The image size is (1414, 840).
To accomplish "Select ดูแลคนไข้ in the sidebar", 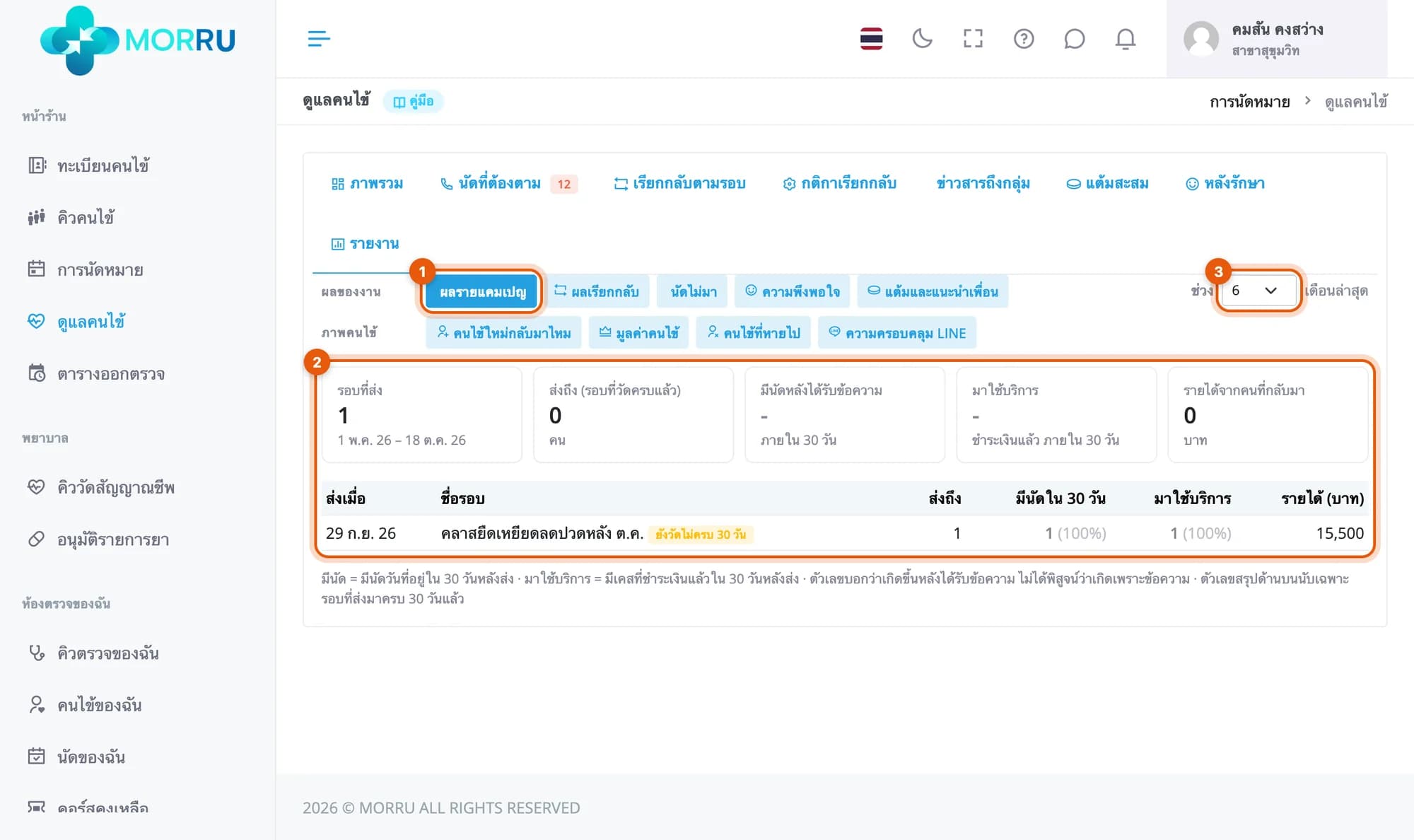I will point(76,322).
